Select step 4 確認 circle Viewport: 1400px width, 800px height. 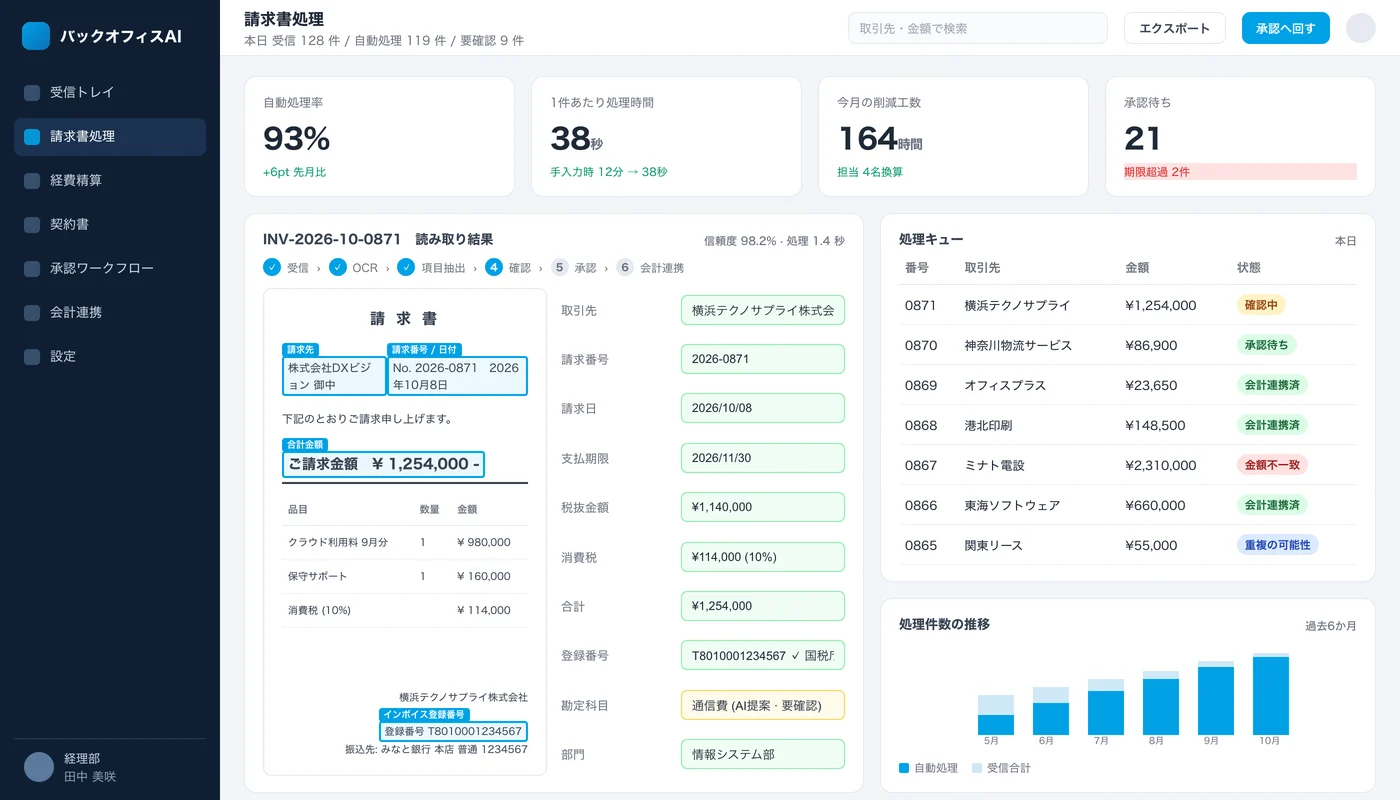tap(494, 267)
